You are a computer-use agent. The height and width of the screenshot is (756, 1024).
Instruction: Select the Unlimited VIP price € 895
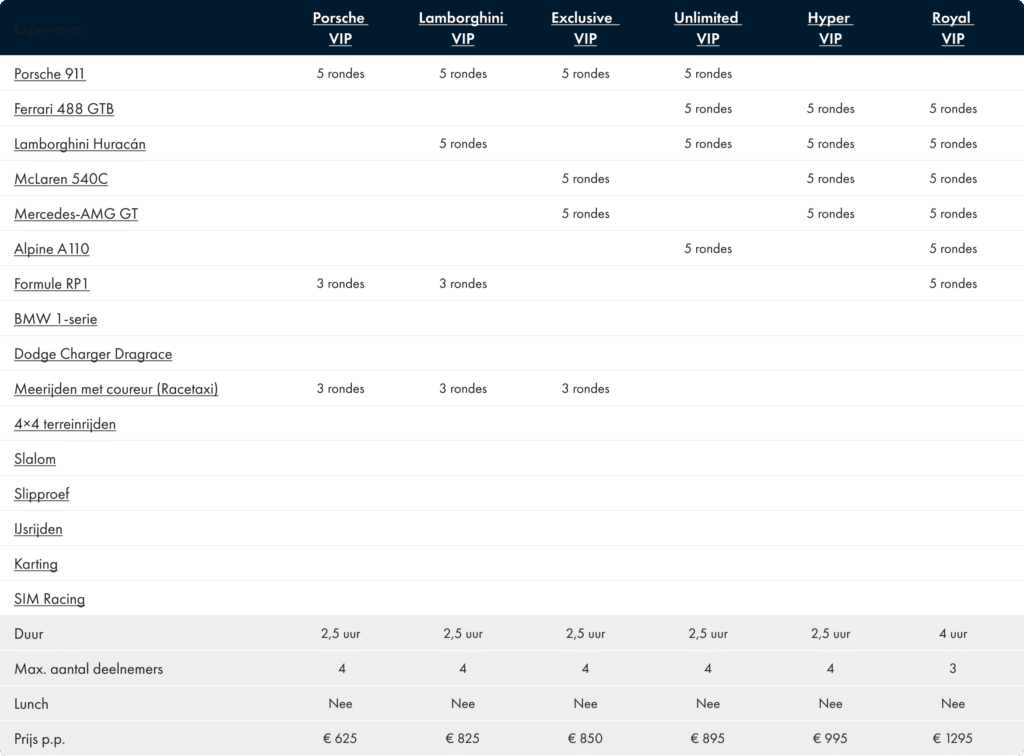[707, 738]
